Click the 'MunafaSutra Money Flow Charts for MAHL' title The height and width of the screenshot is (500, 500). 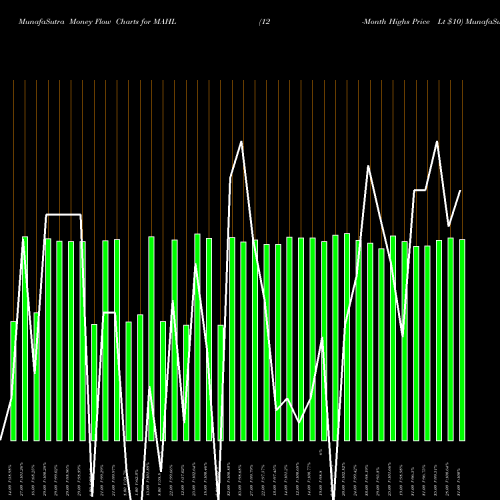[x=97, y=22]
